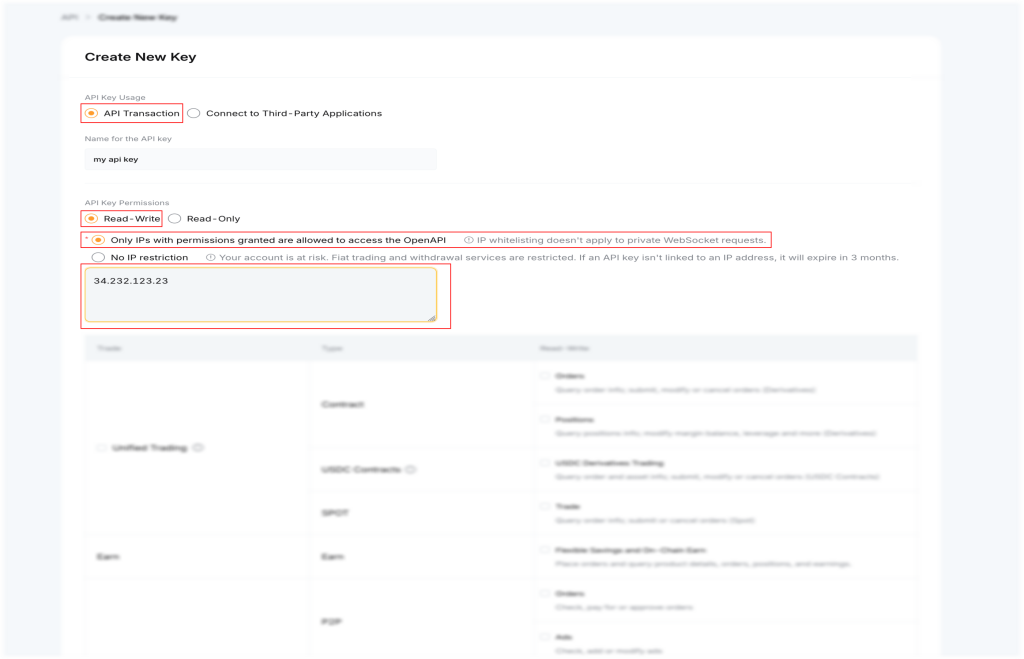
Task: Click the account-at-risk info icon
Action: click(210, 257)
